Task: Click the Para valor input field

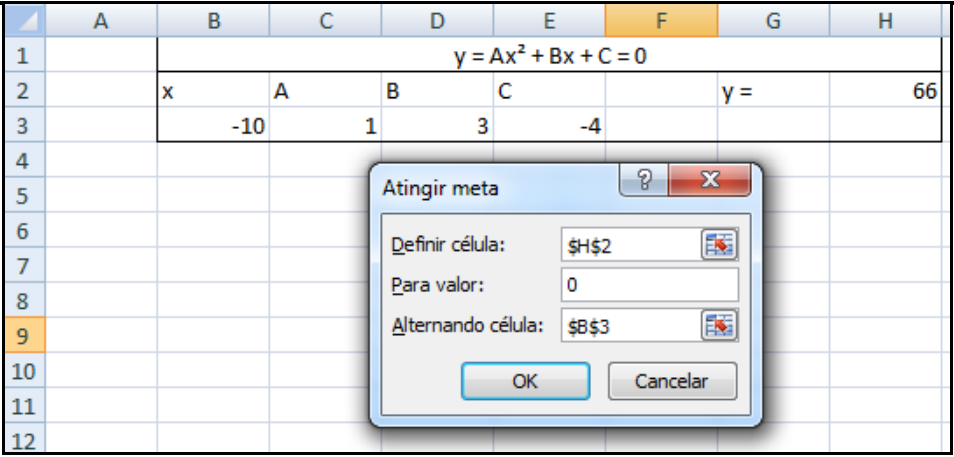Action: coord(650,284)
